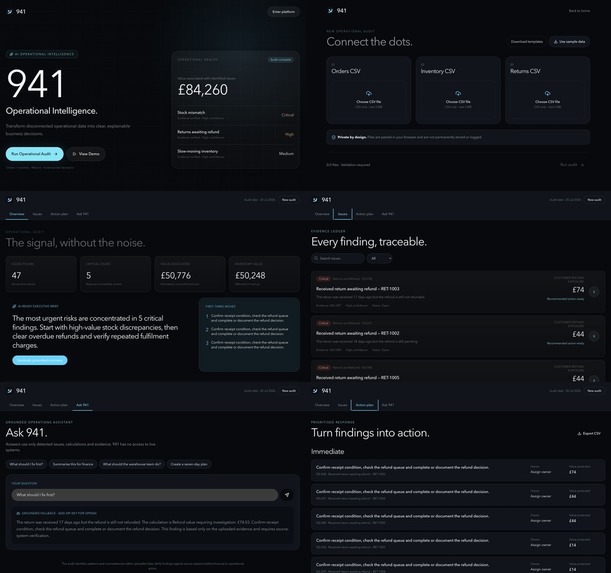Click the 941 logo above The signal heading
The height and width of the screenshot is (573, 611).
click(16, 200)
